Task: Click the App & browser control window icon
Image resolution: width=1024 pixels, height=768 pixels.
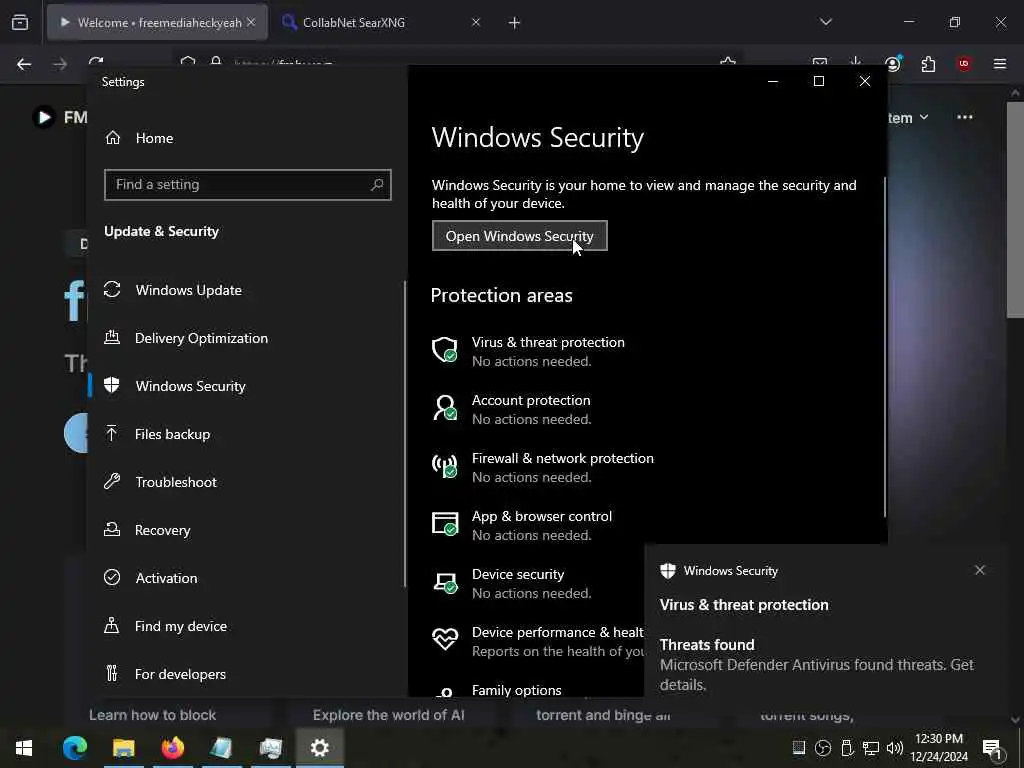Action: tap(445, 524)
